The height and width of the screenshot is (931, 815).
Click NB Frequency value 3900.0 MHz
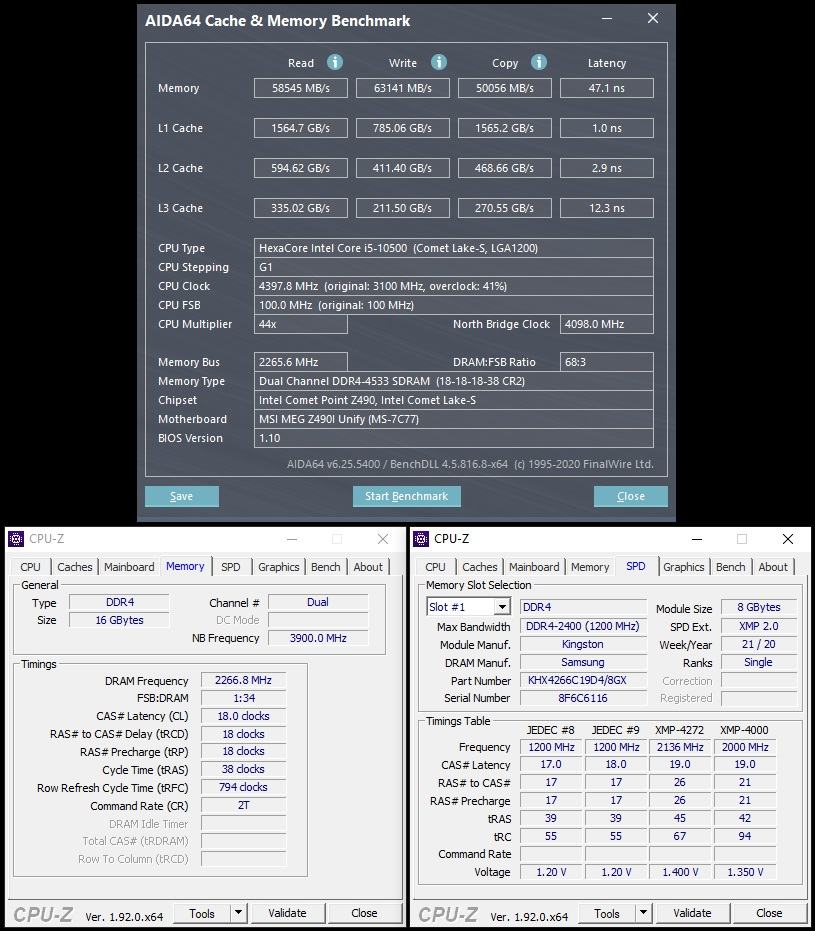click(x=318, y=638)
